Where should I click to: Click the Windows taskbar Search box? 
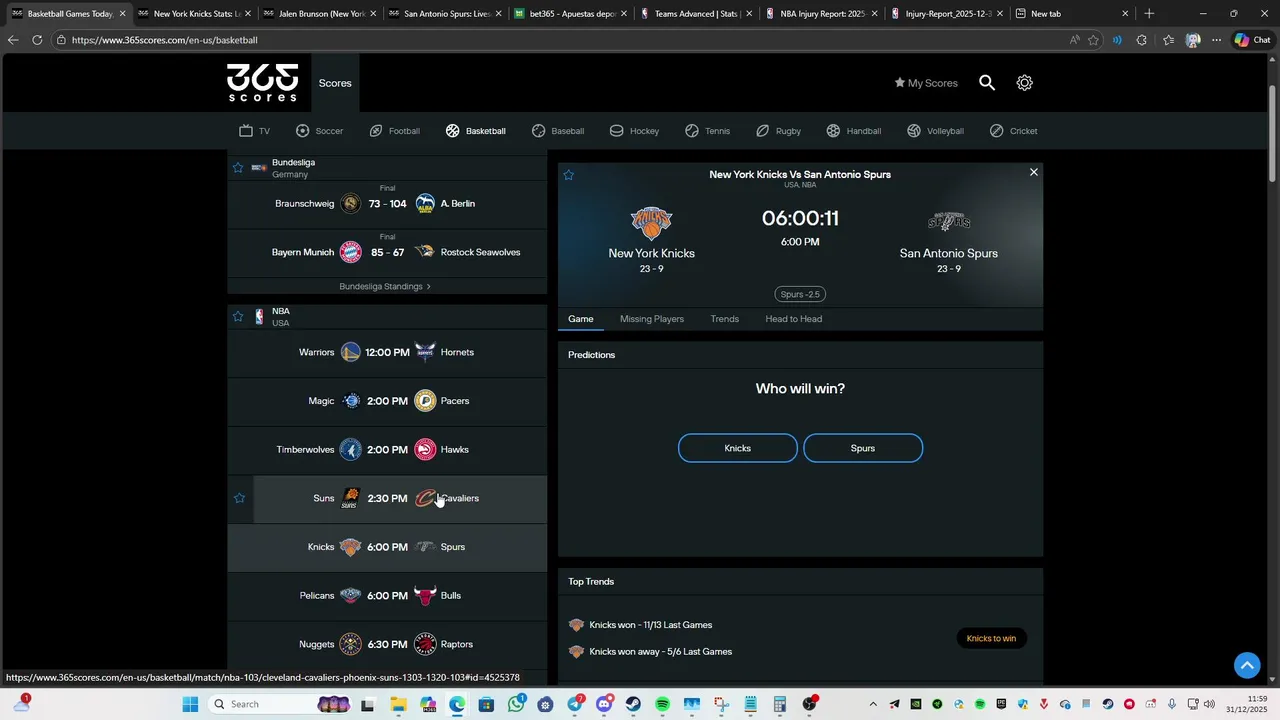point(280,704)
